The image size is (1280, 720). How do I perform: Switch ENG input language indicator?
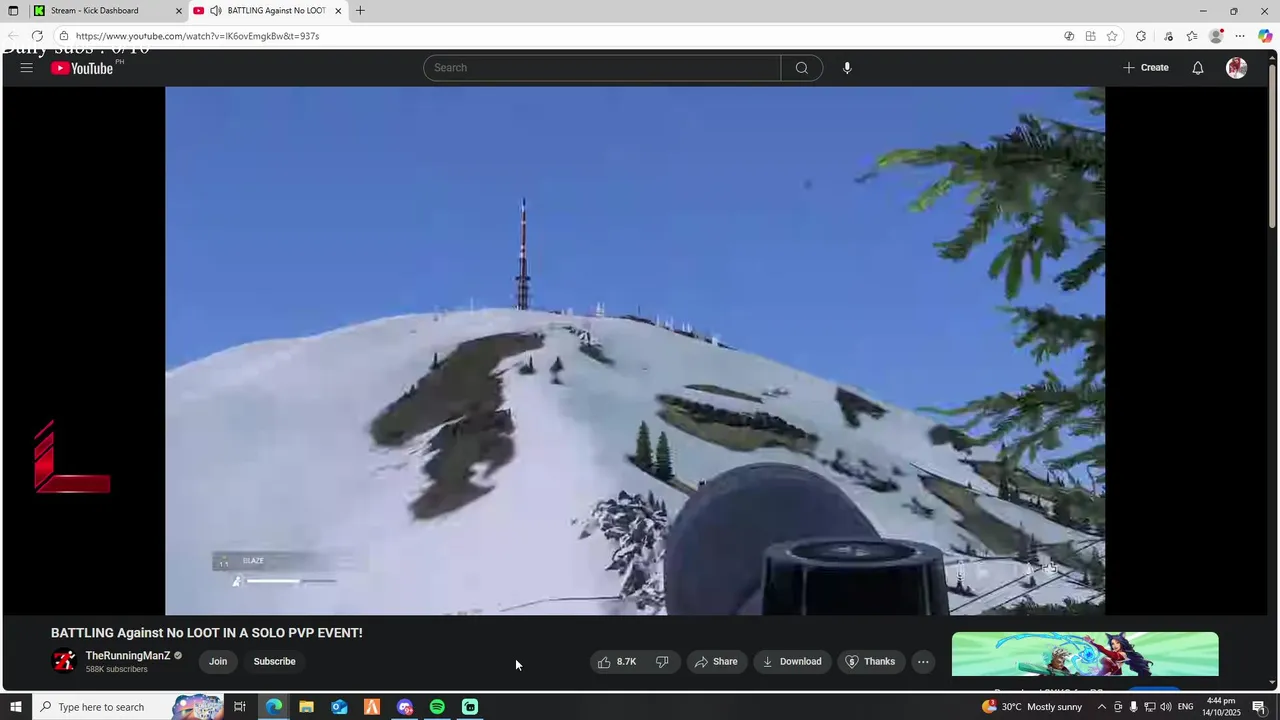(x=1185, y=707)
